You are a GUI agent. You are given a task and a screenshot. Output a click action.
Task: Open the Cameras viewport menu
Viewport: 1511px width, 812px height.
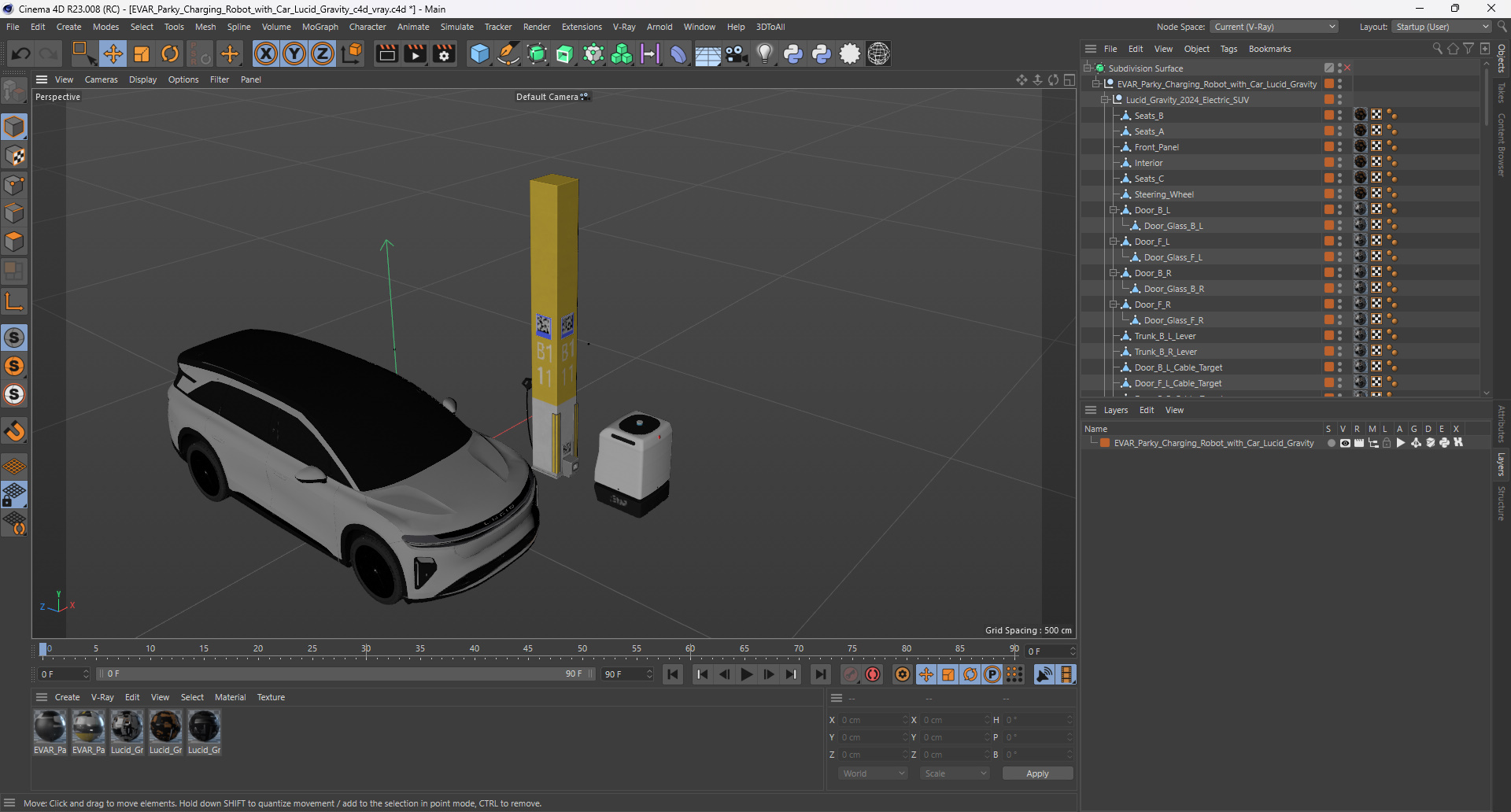(101, 79)
